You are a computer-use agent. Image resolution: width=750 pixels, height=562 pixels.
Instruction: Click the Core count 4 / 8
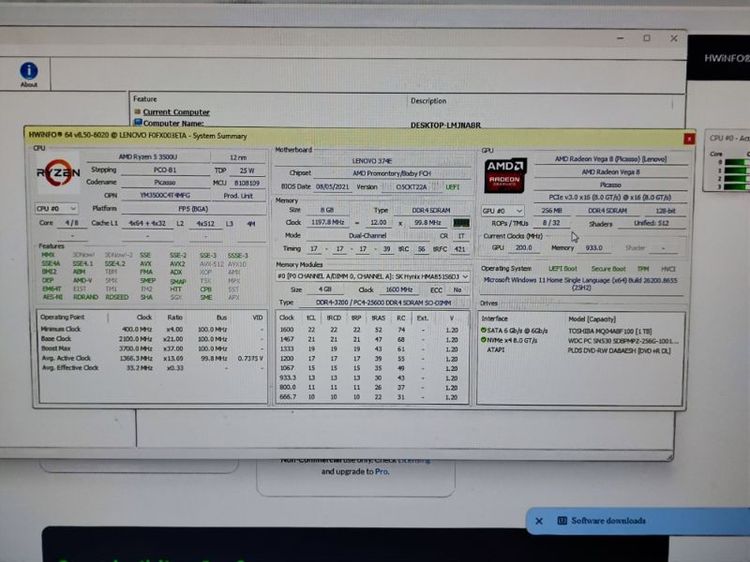click(72, 223)
